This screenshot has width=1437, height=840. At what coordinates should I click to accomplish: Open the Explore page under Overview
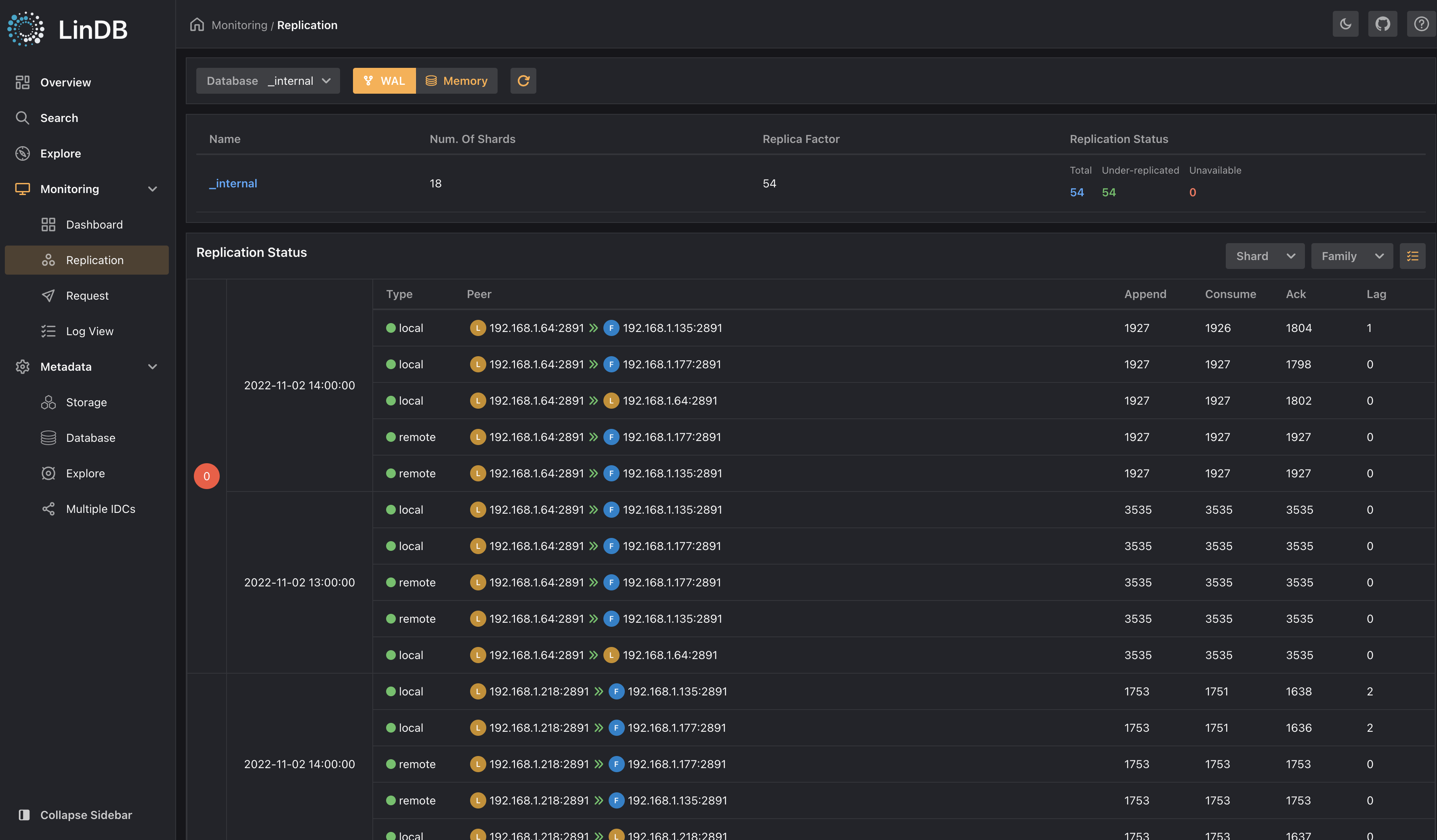(60, 153)
